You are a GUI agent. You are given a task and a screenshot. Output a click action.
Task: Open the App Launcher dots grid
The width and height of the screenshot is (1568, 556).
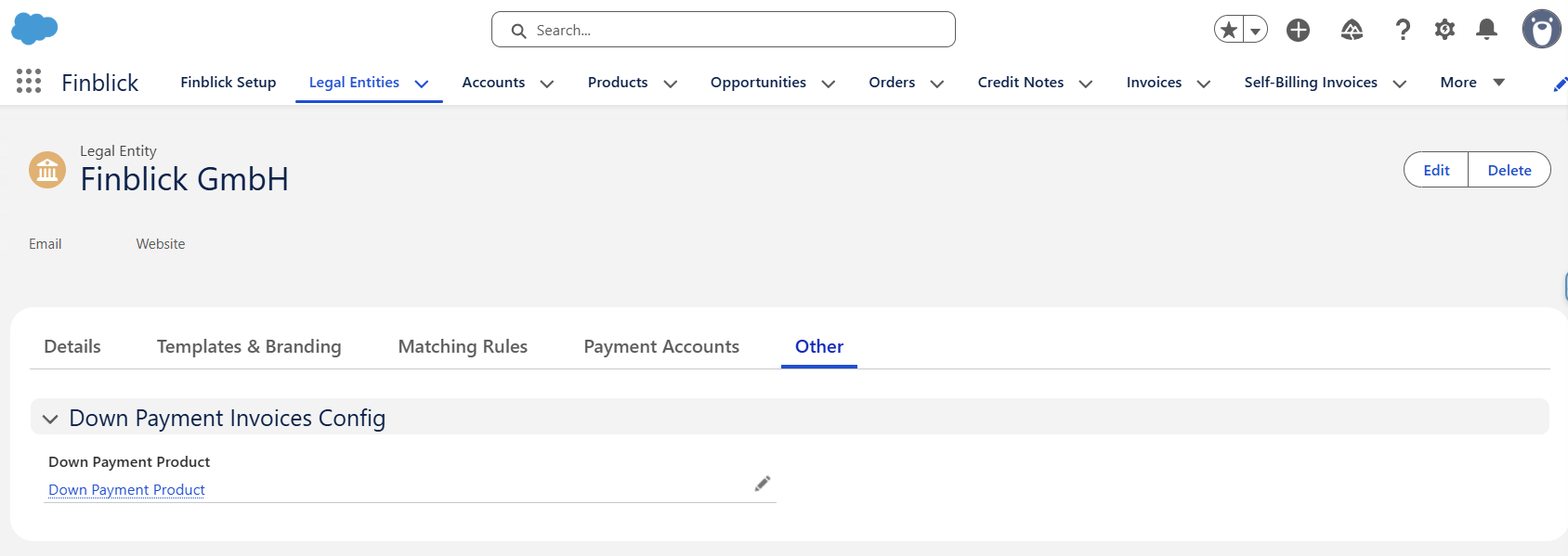pos(29,81)
